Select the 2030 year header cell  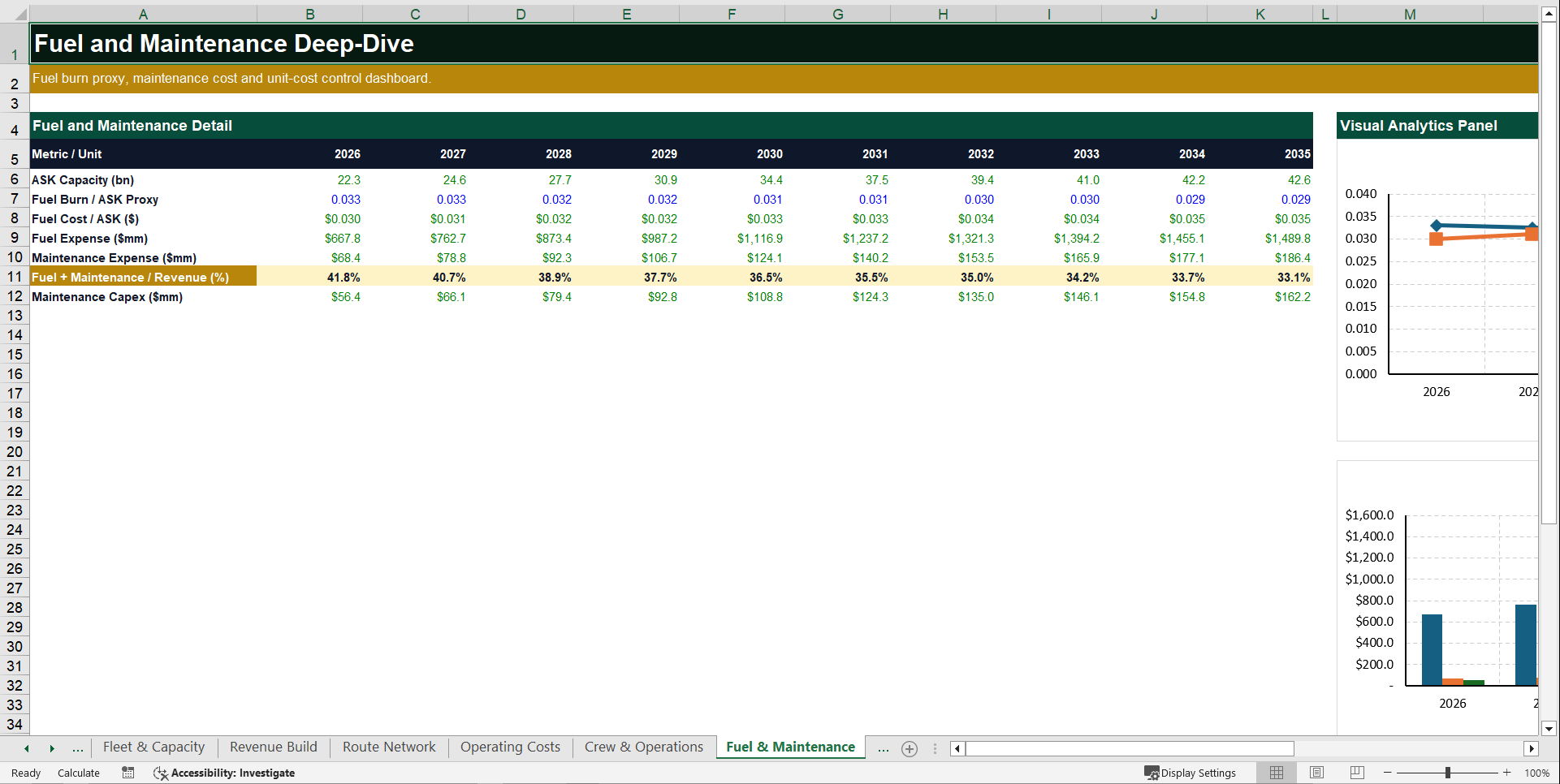[x=732, y=154]
